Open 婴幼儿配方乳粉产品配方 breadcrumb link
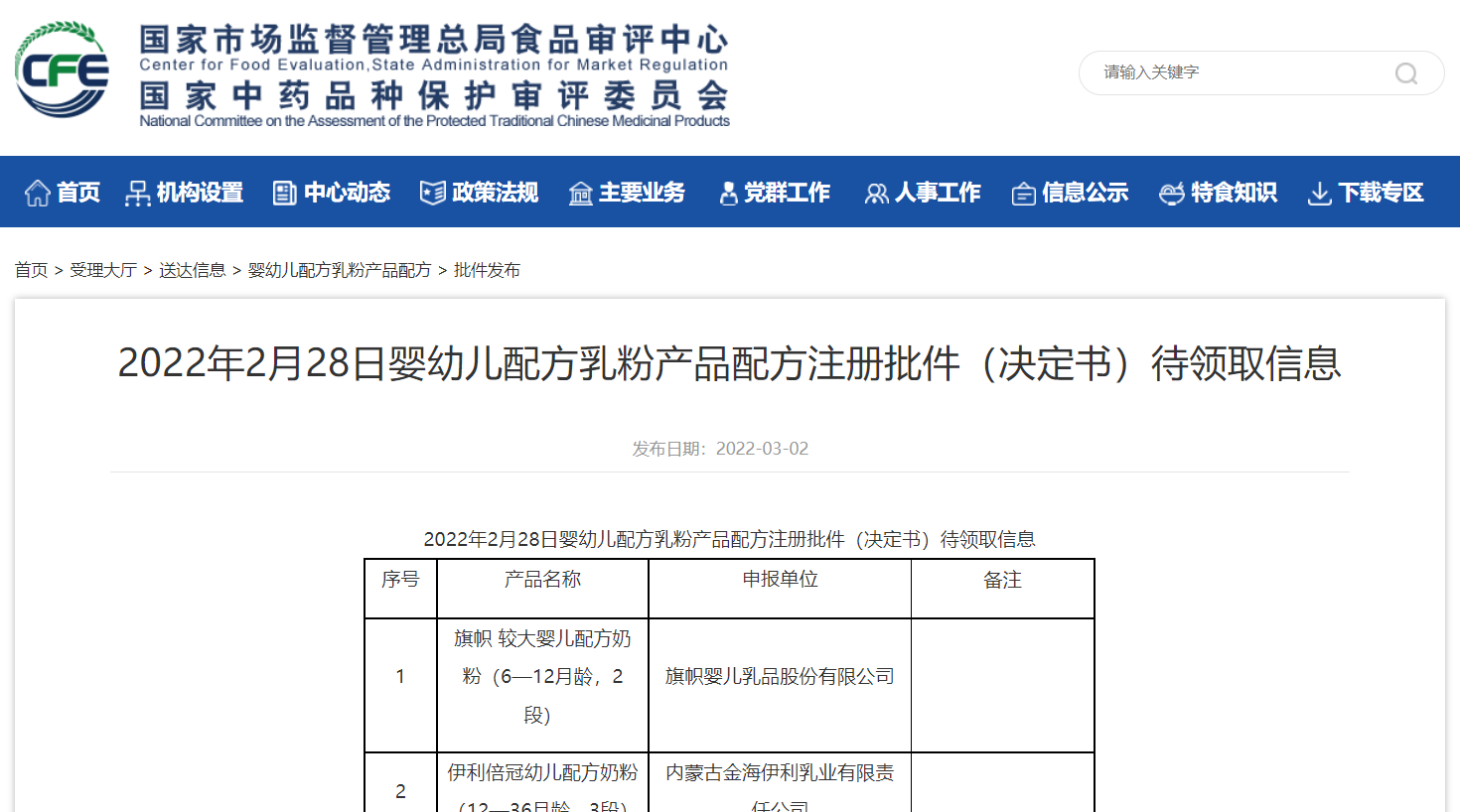 (x=340, y=270)
